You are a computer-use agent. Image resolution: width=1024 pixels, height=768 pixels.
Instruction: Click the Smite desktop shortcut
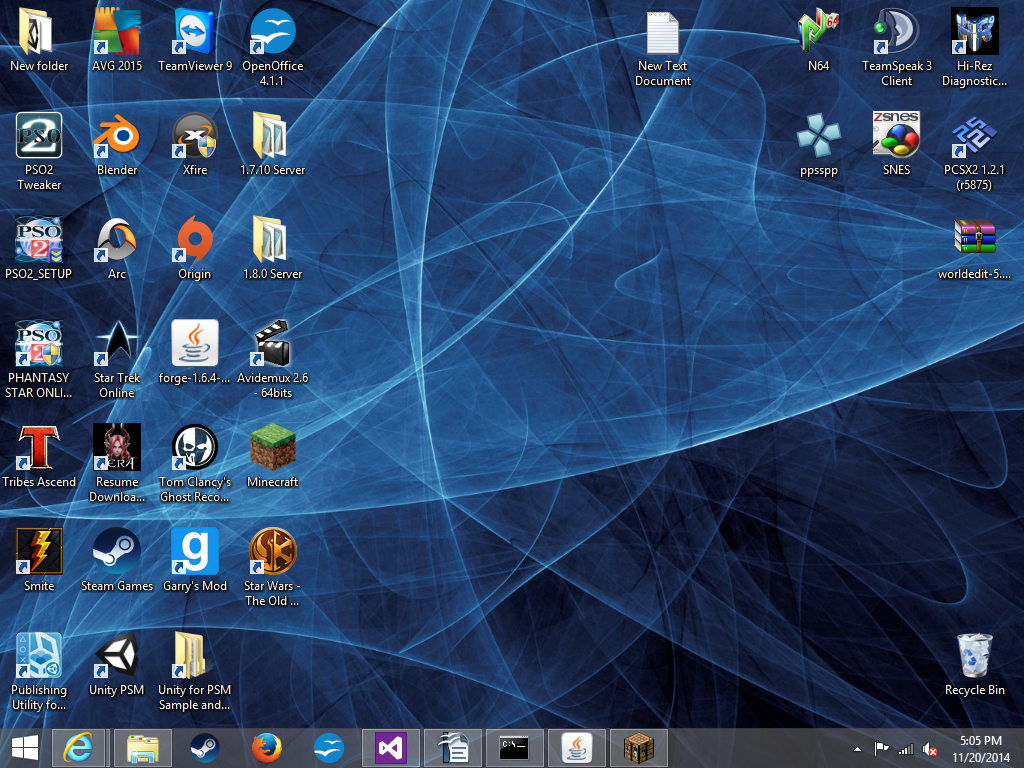point(39,553)
